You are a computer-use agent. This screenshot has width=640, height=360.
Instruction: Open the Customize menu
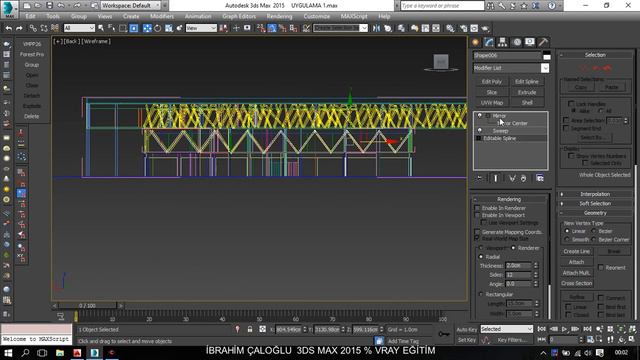click(317, 16)
